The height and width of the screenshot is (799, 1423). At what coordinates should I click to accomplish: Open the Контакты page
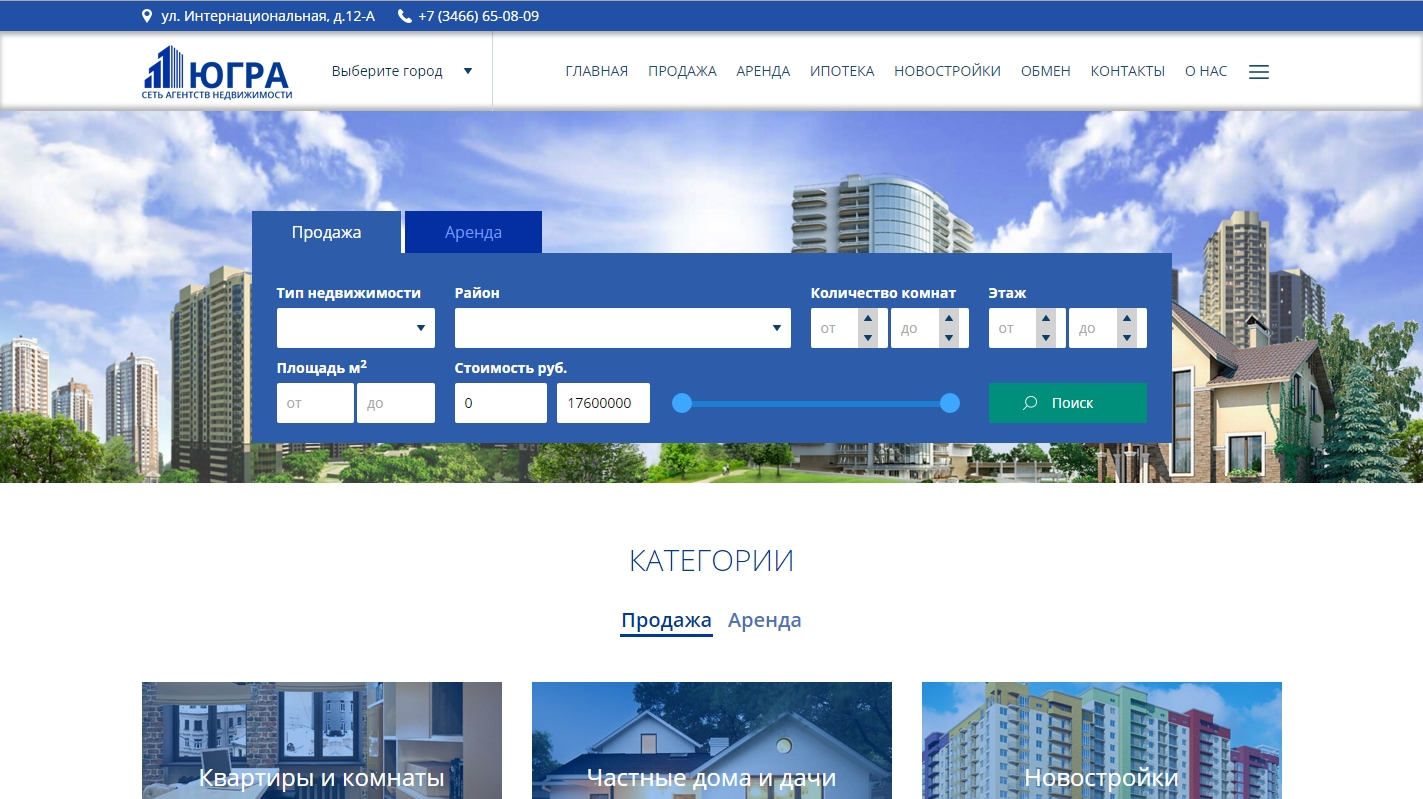pos(1128,71)
